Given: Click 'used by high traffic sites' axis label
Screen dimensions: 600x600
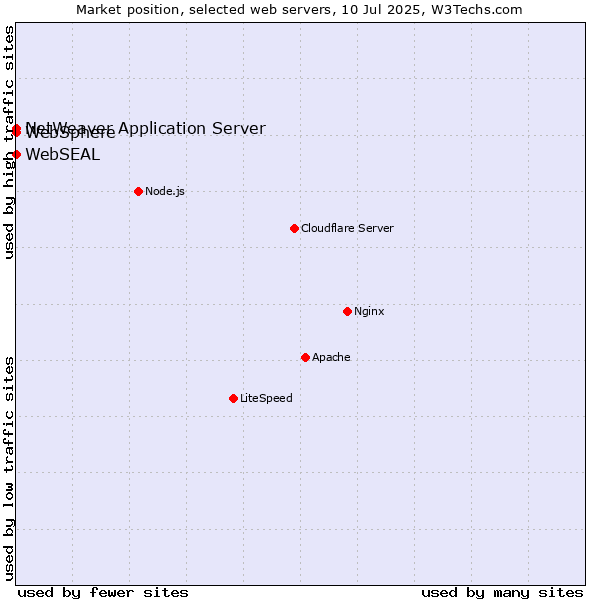Looking at the screenshot, I should click(x=9, y=142).
